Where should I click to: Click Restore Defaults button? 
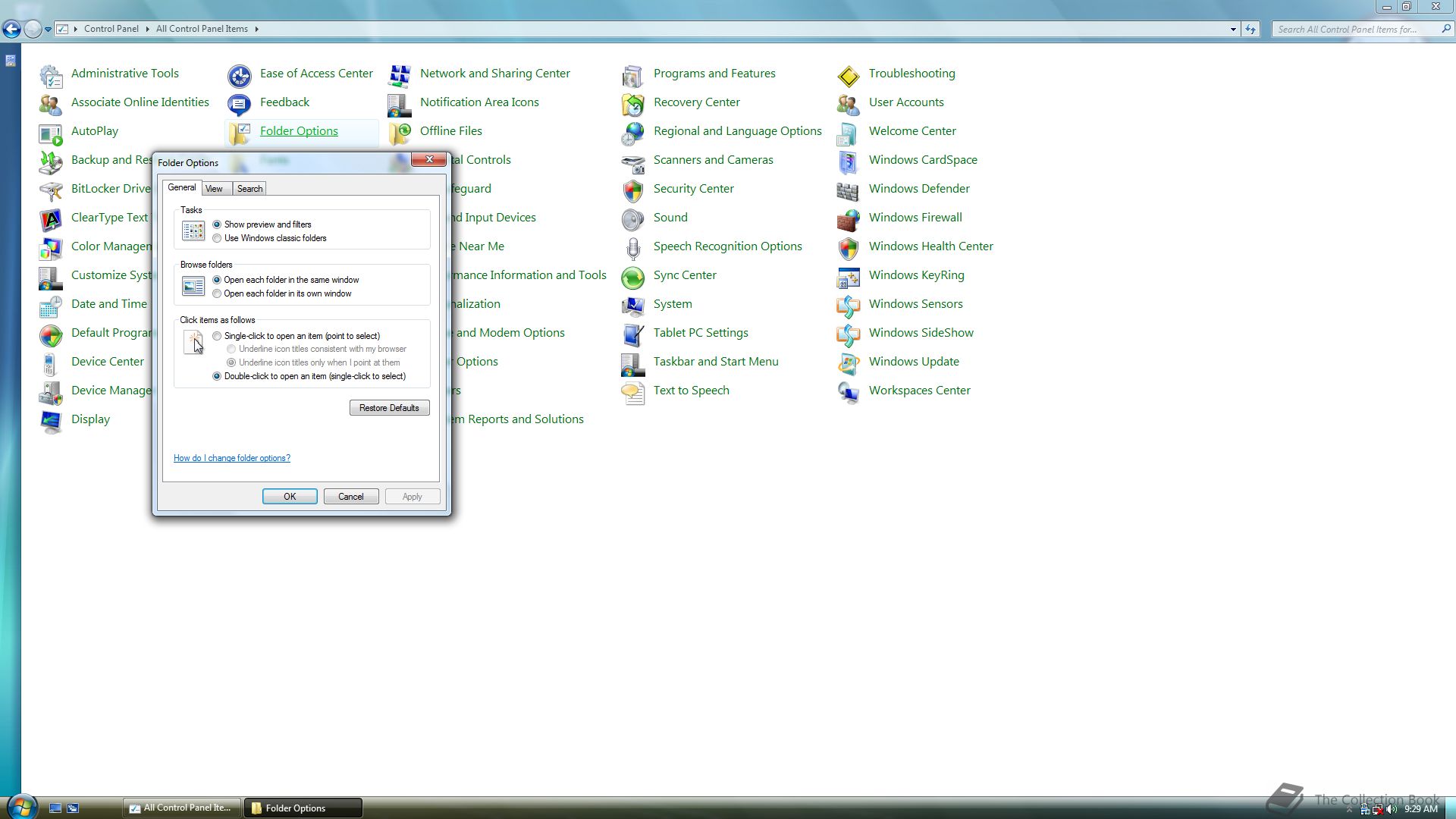point(389,408)
